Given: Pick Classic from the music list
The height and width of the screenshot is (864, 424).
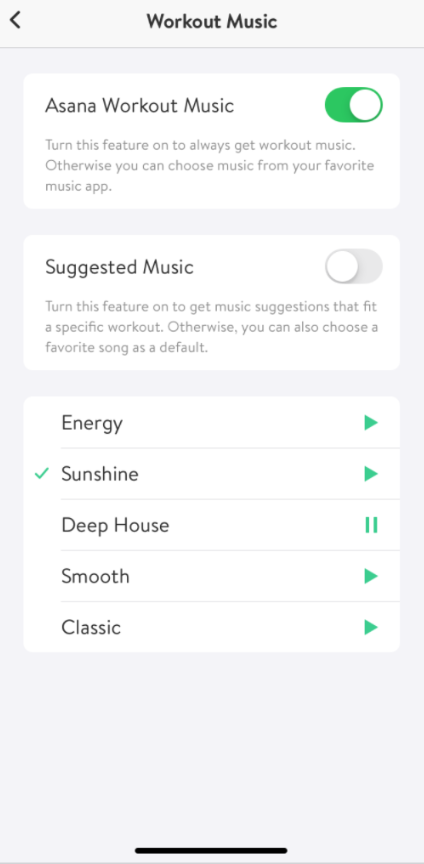Looking at the screenshot, I should (x=211, y=627).
